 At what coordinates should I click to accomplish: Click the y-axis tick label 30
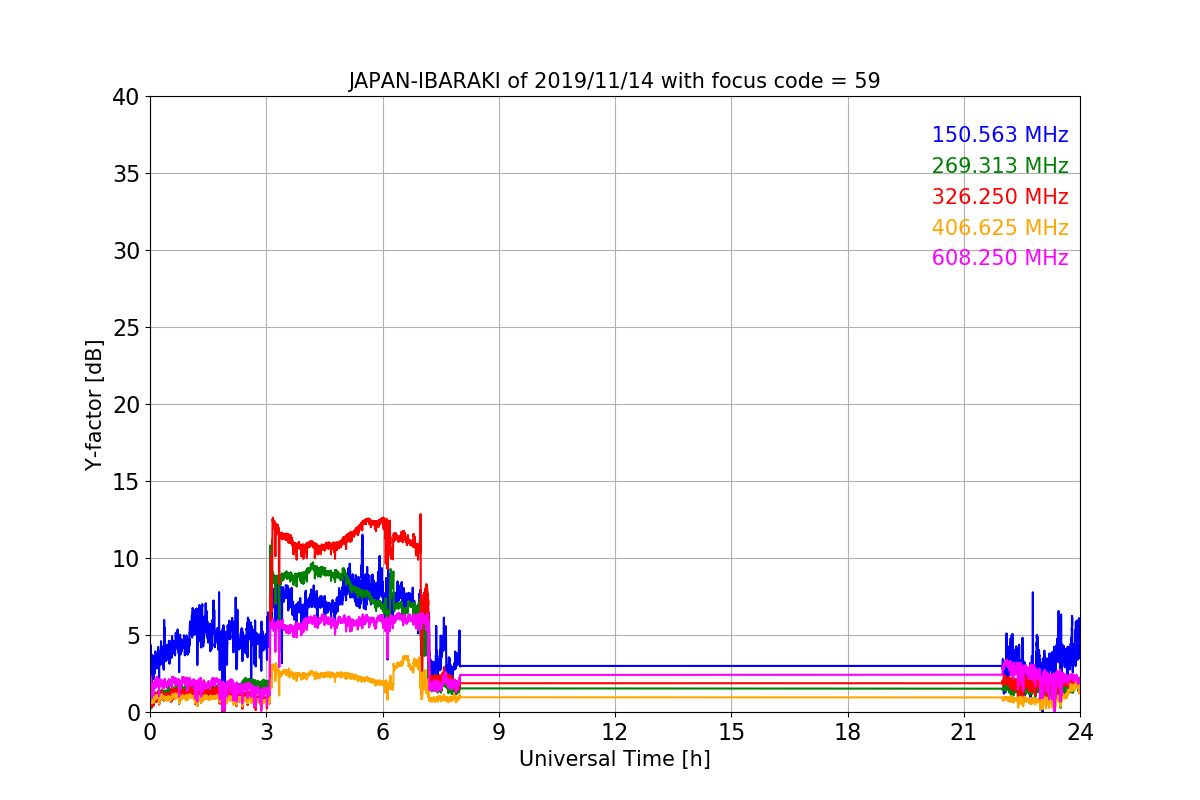[125, 251]
